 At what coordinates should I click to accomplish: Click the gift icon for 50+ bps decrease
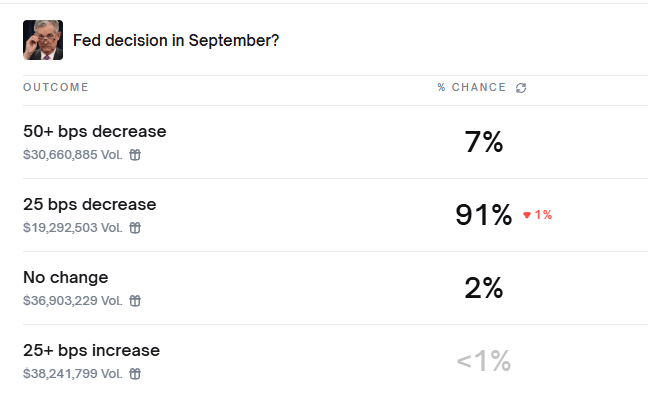[135, 155]
